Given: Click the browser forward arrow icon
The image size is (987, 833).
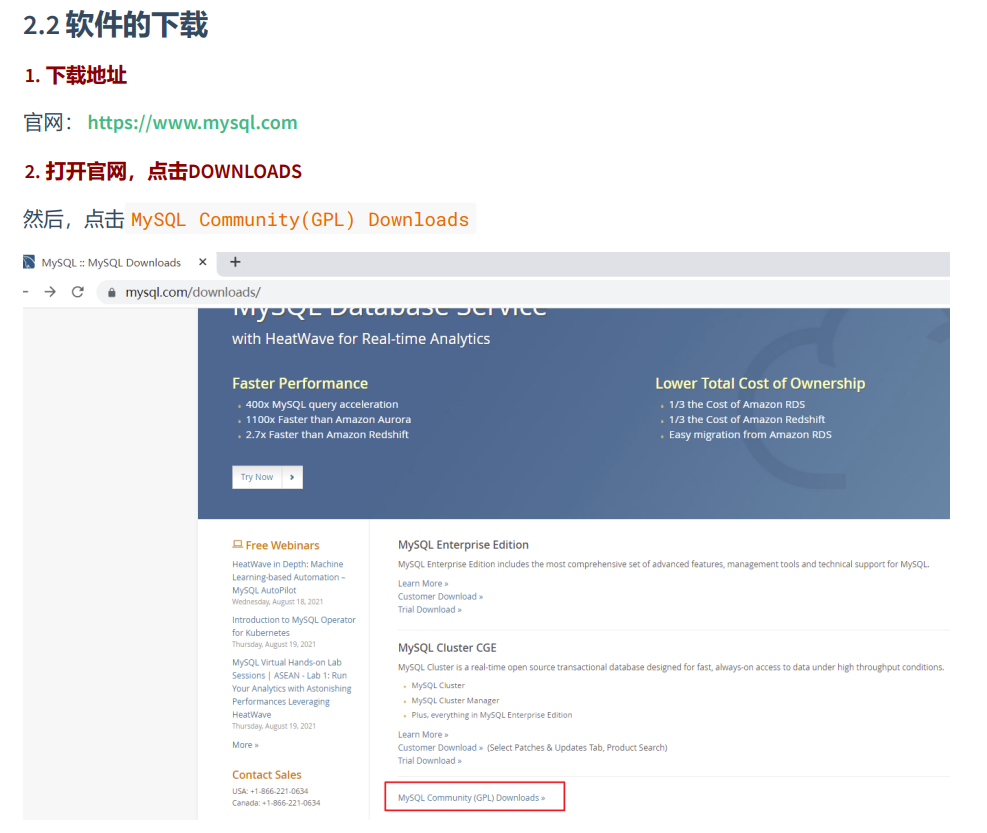Looking at the screenshot, I should (x=50, y=292).
